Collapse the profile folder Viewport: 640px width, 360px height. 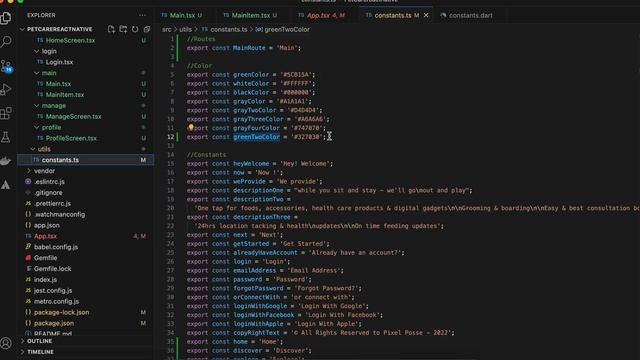coord(51,127)
